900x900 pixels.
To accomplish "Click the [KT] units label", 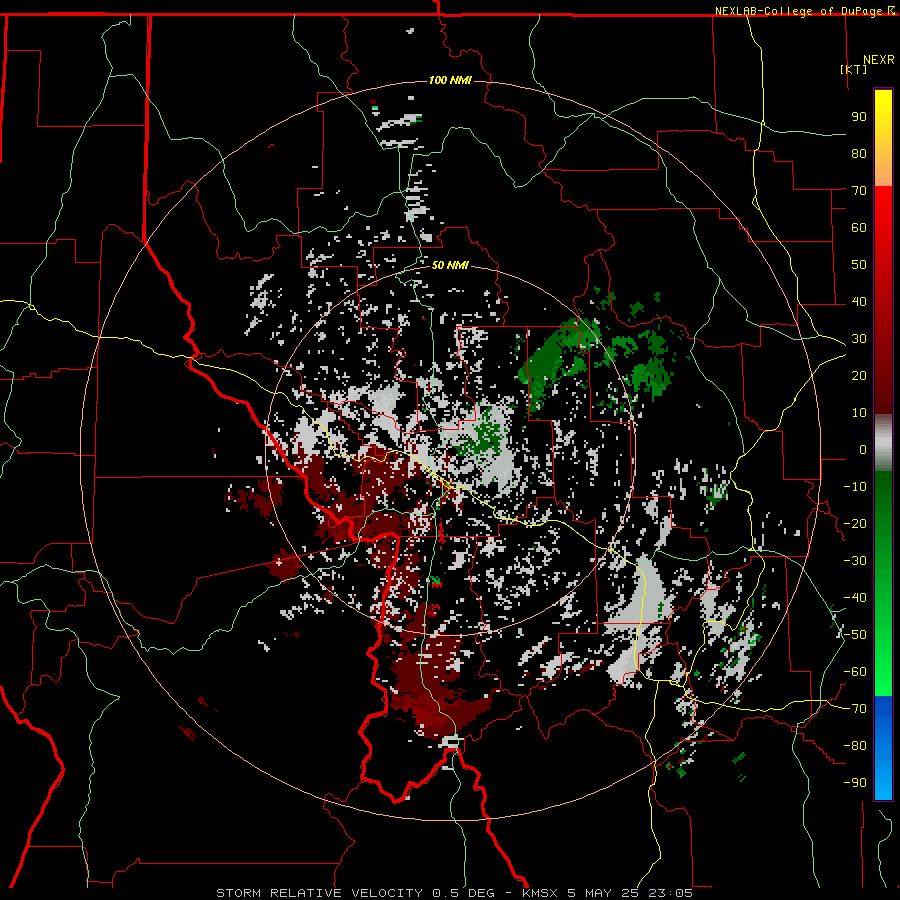I will click(x=854, y=69).
